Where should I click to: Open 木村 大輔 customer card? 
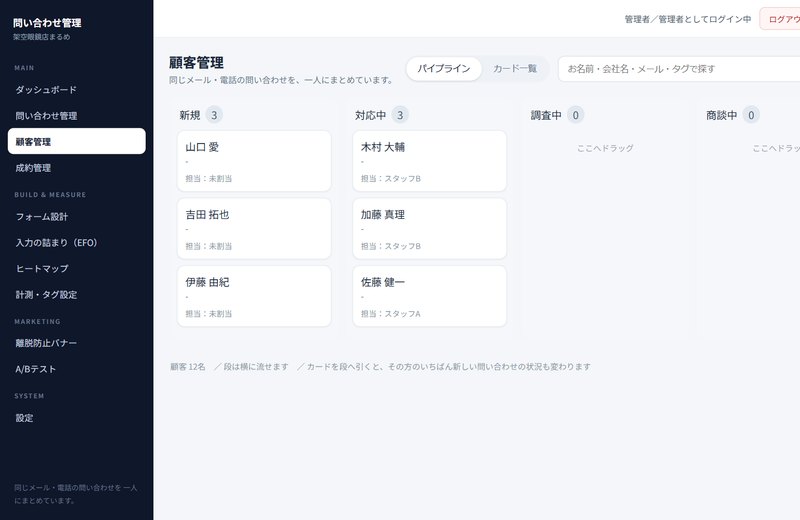point(430,161)
